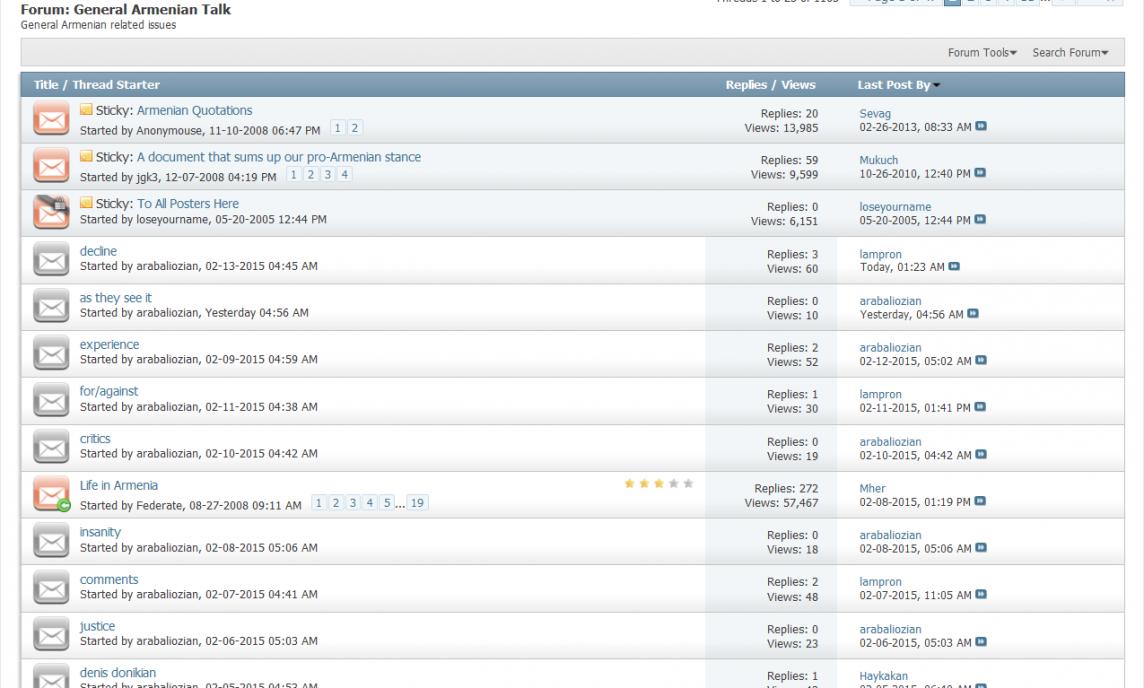This screenshot has height=688, width=1144.
Task: Go to last post icon in decline thread
Action: click(953, 267)
